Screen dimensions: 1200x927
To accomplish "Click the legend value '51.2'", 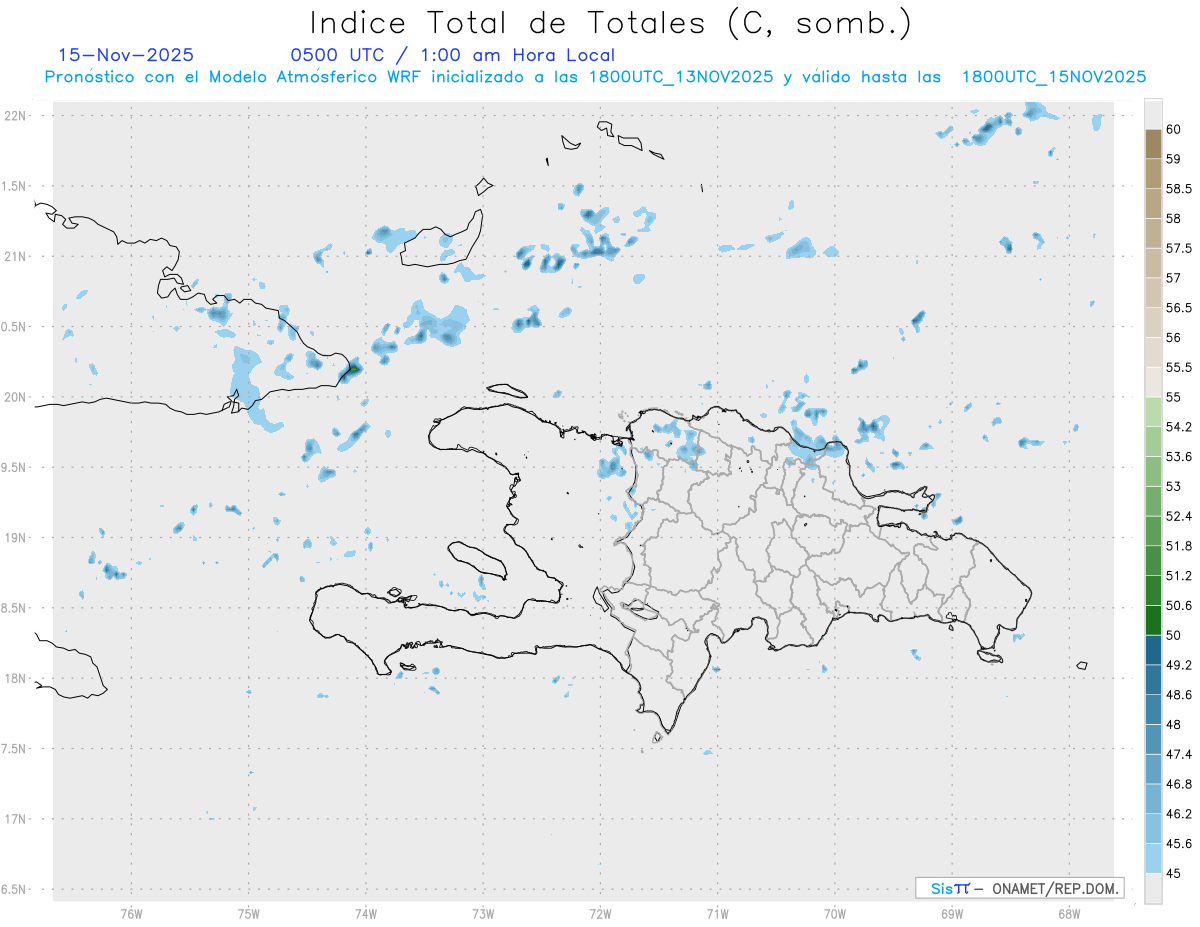I will tap(1179, 576).
